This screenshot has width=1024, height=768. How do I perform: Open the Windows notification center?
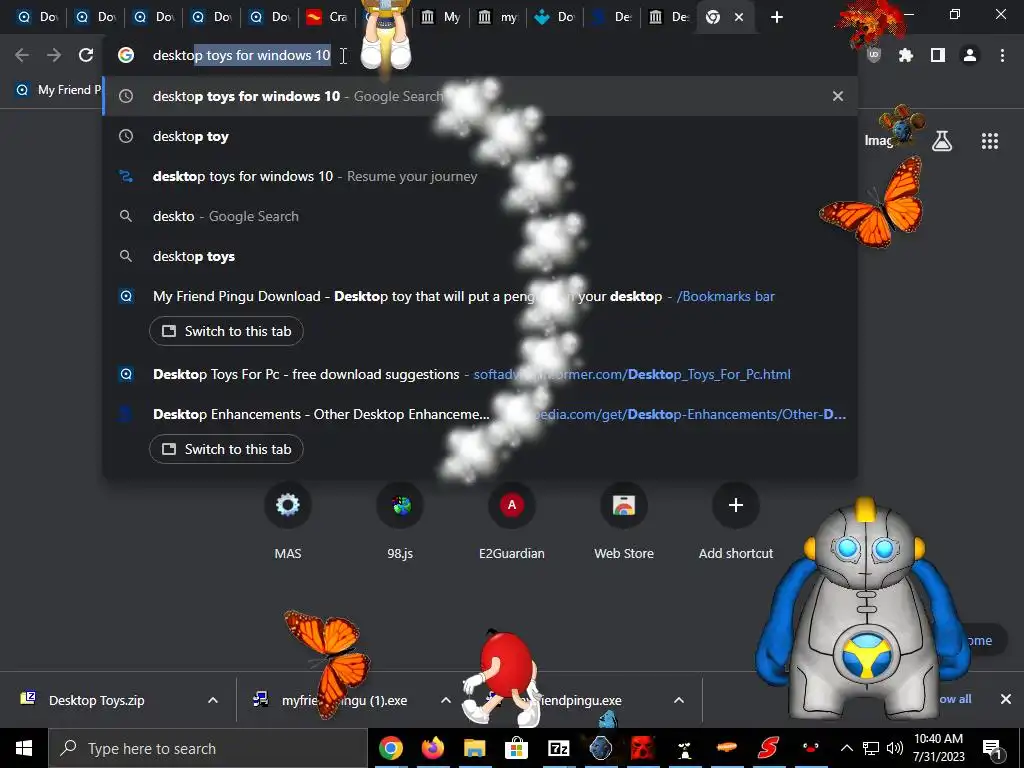coord(991,748)
